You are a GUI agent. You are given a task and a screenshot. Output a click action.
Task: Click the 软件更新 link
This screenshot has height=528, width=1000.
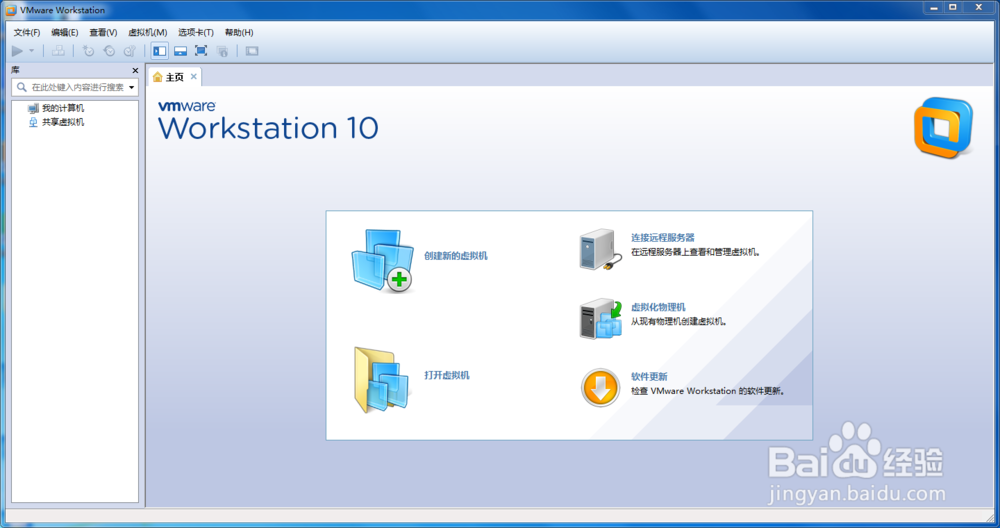pyautogui.click(x=649, y=376)
